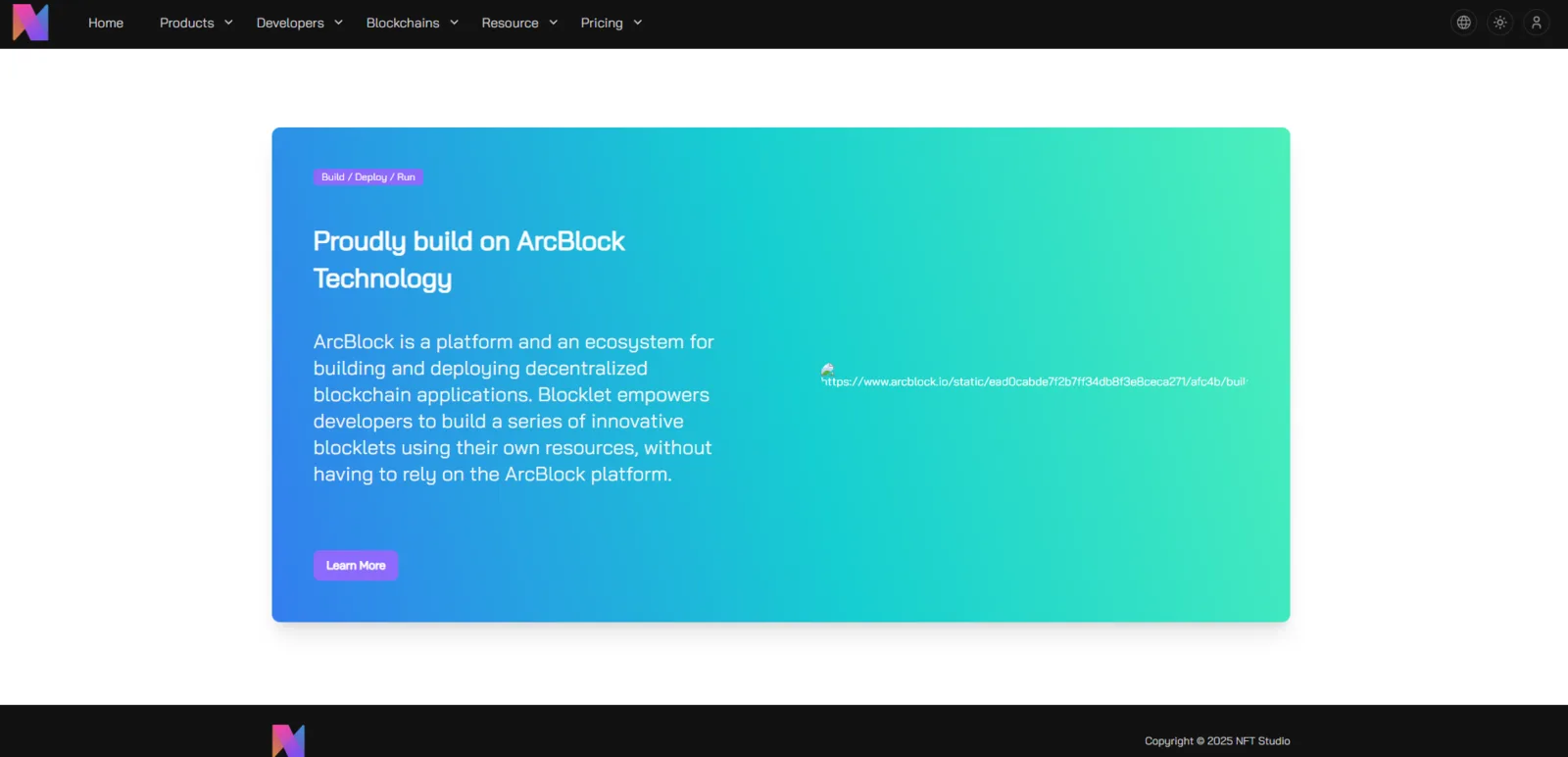Toggle the light/dark theme sun icon

click(x=1500, y=23)
